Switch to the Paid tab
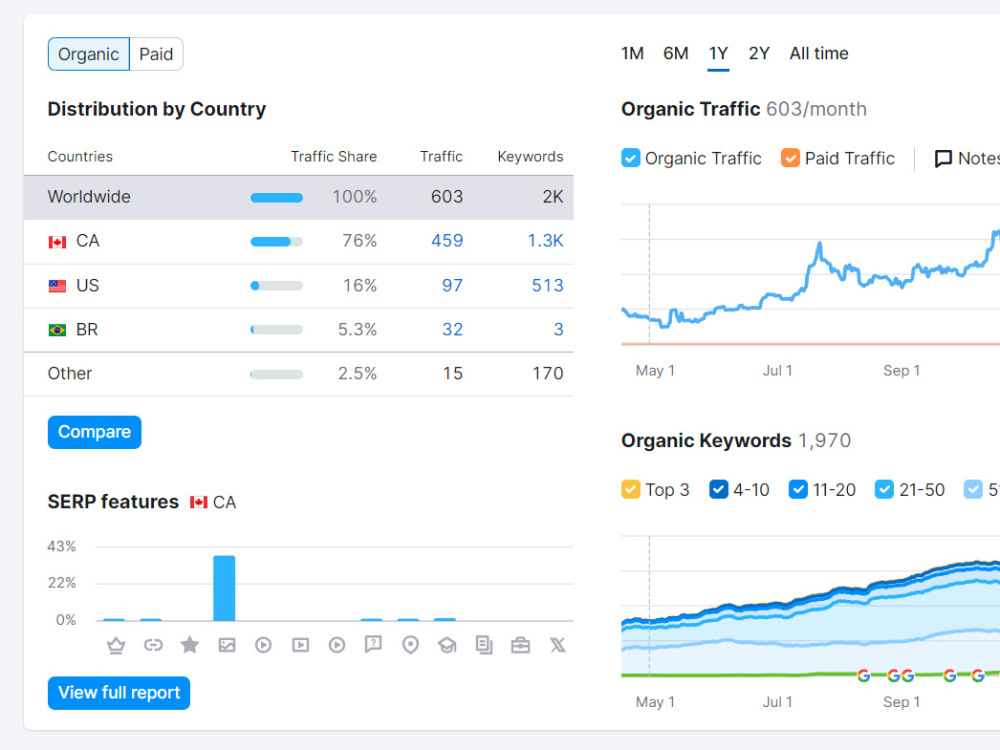Viewport: 1000px width, 750px height. coord(156,54)
